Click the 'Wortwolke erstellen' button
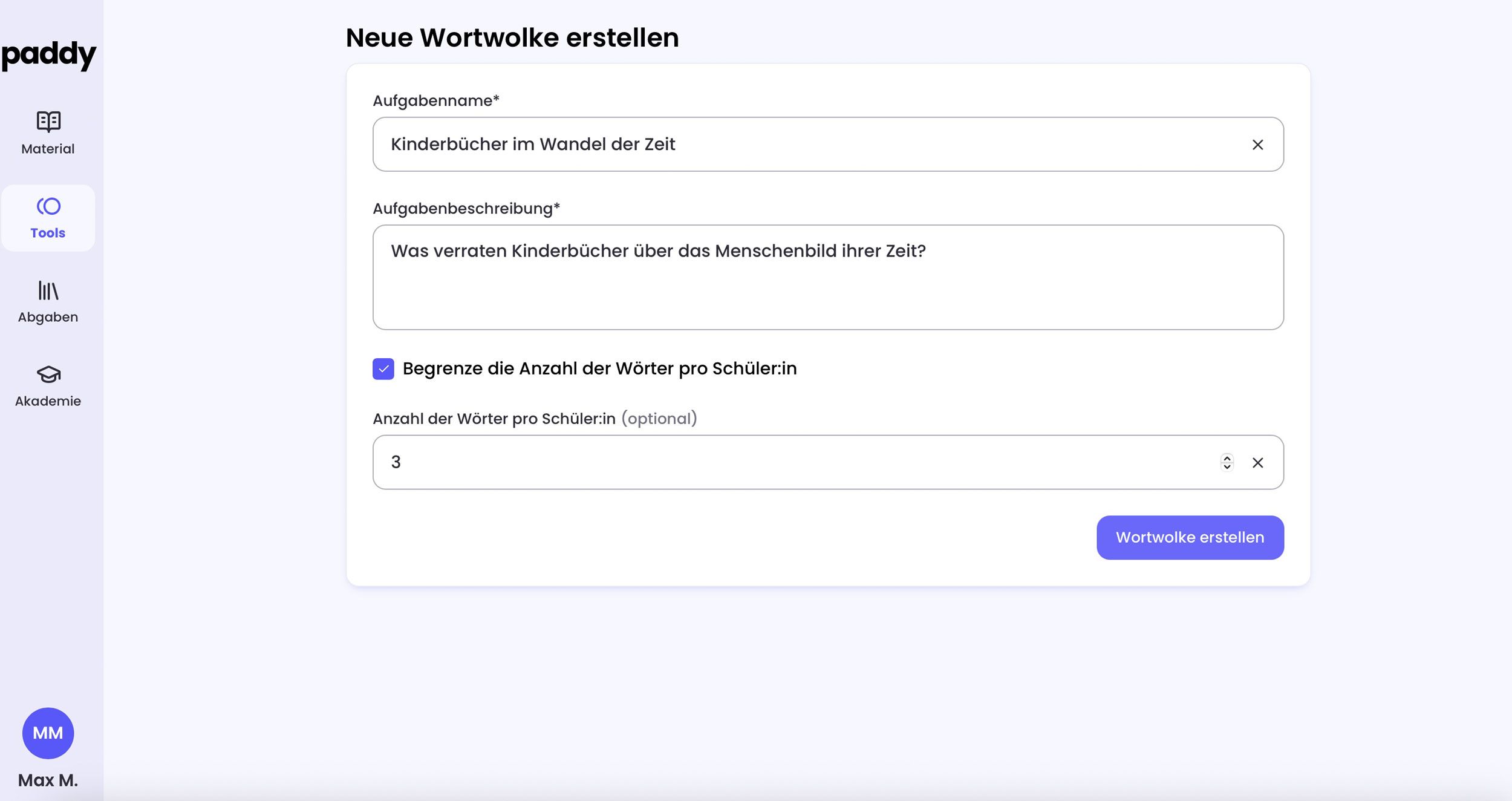The image size is (1512, 801). click(x=1190, y=537)
